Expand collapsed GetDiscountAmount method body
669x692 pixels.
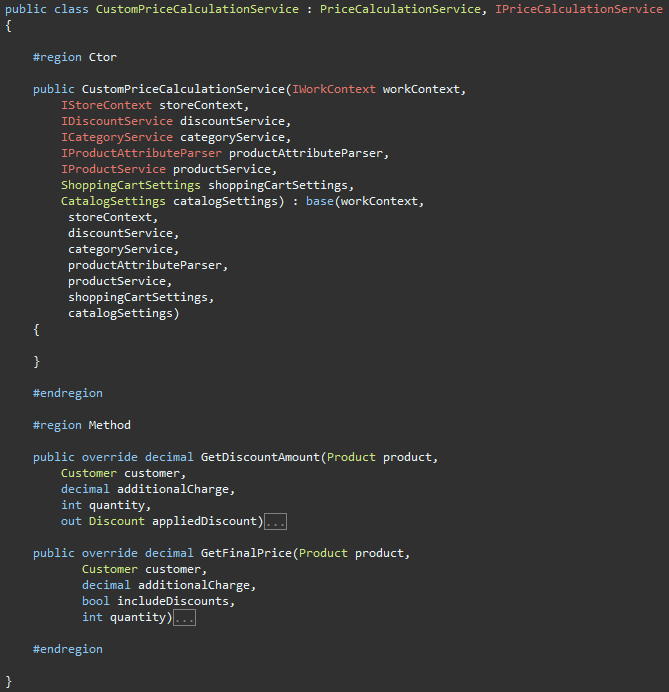pyautogui.click(x=275, y=522)
